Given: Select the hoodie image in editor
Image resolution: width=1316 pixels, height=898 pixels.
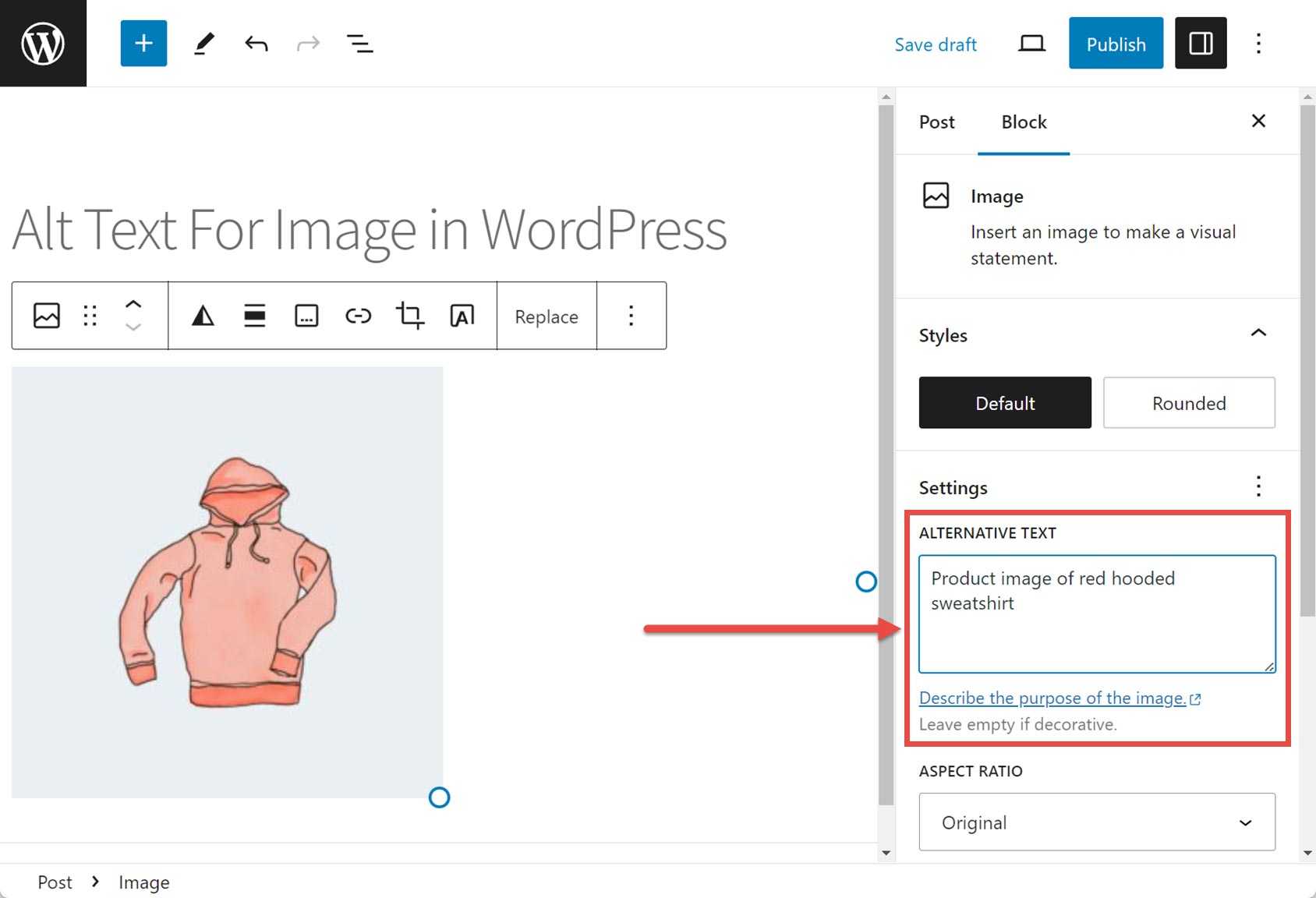Looking at the screenshot, I should [227, 582].
